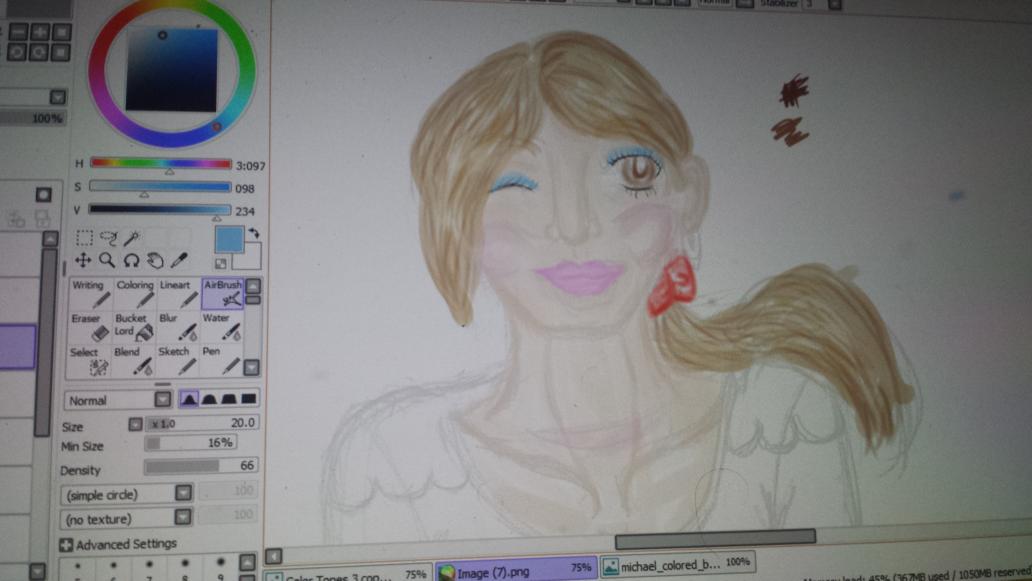Choose the AirBrush tool
The image size is (1032, 581).
[222, 293]
